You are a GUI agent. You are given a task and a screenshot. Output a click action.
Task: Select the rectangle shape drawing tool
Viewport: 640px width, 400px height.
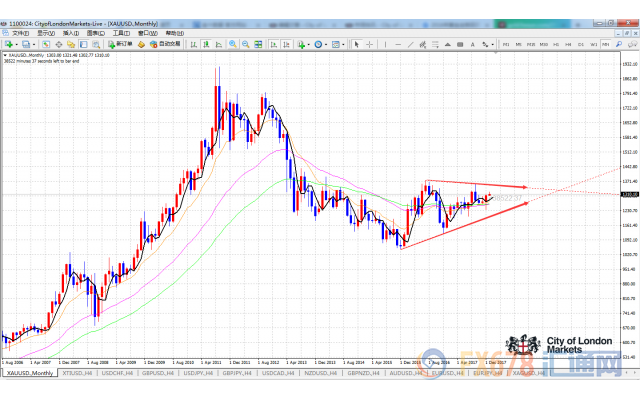click(x=460, y=44)
